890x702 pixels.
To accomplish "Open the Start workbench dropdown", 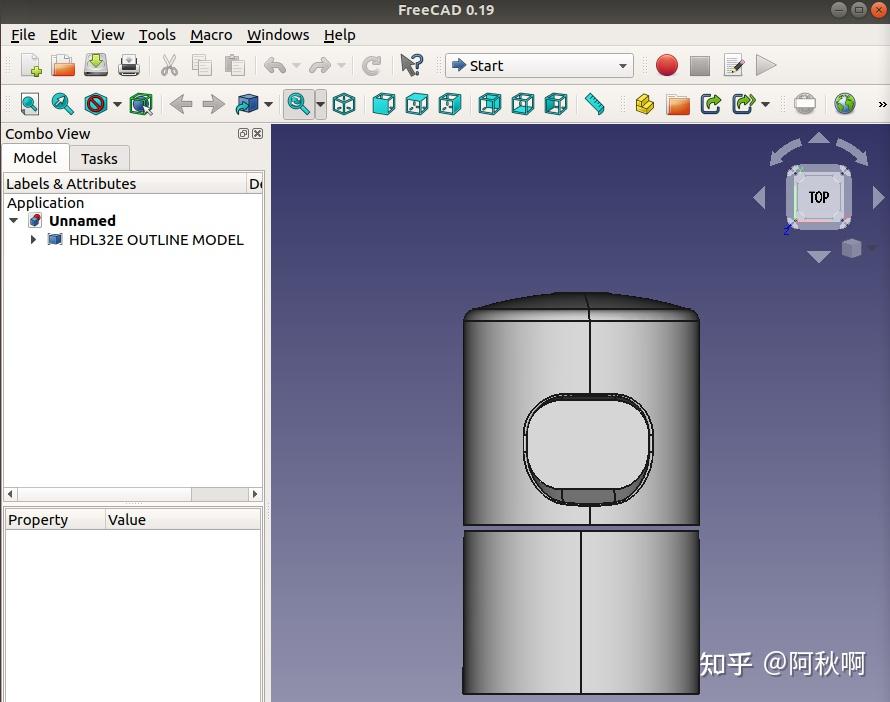I will click(539, 66).
